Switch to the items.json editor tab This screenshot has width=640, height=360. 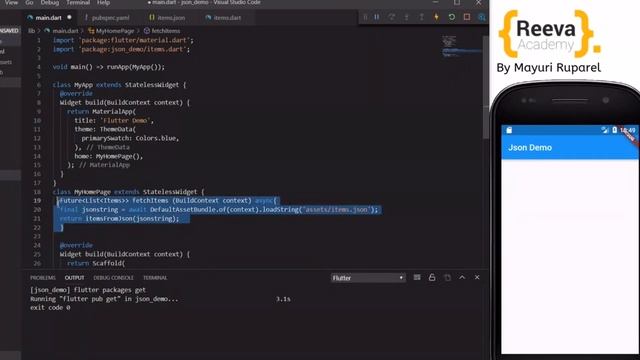(171, 18)
